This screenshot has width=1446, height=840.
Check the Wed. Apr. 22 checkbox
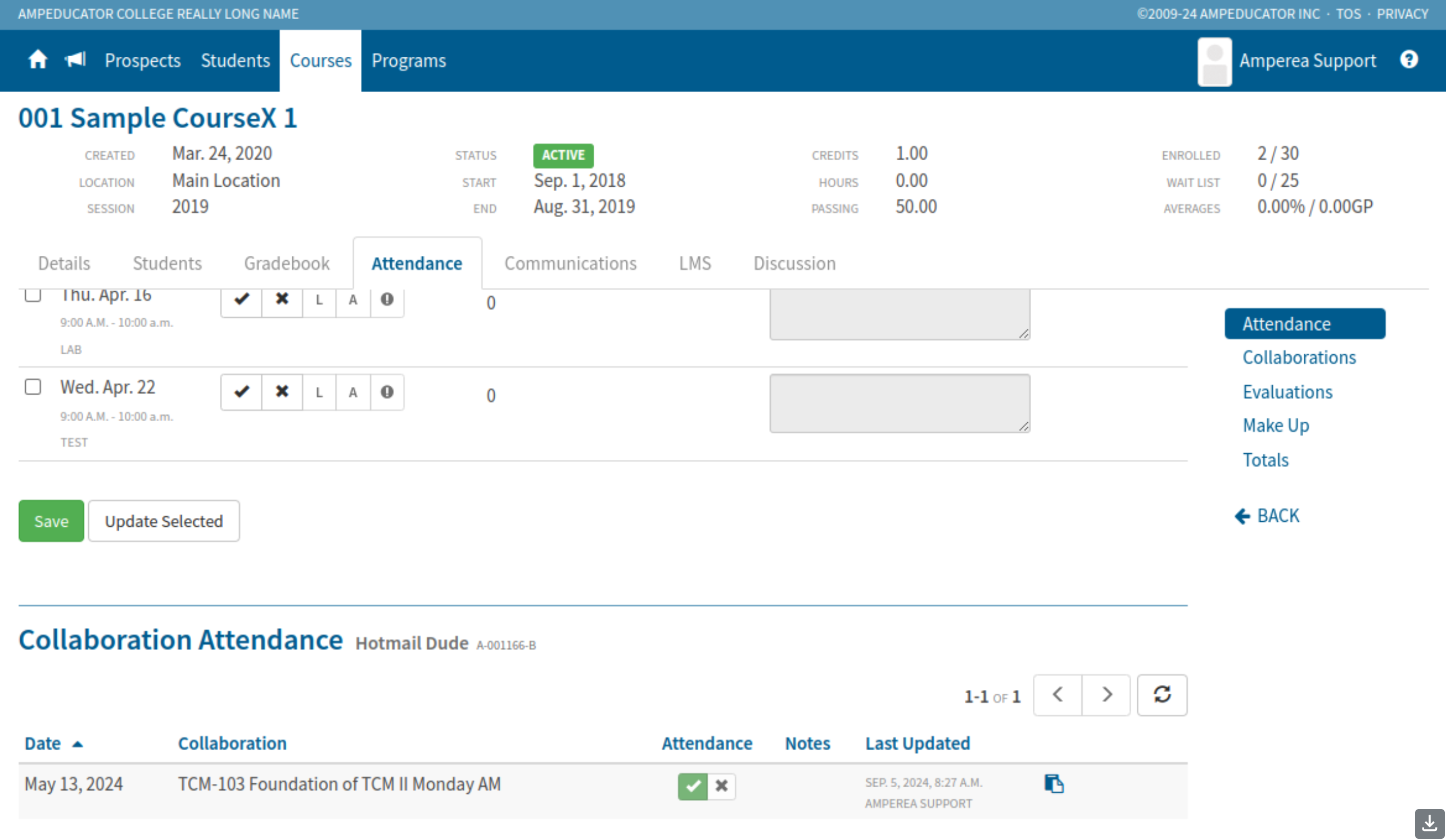coord(33,387)
